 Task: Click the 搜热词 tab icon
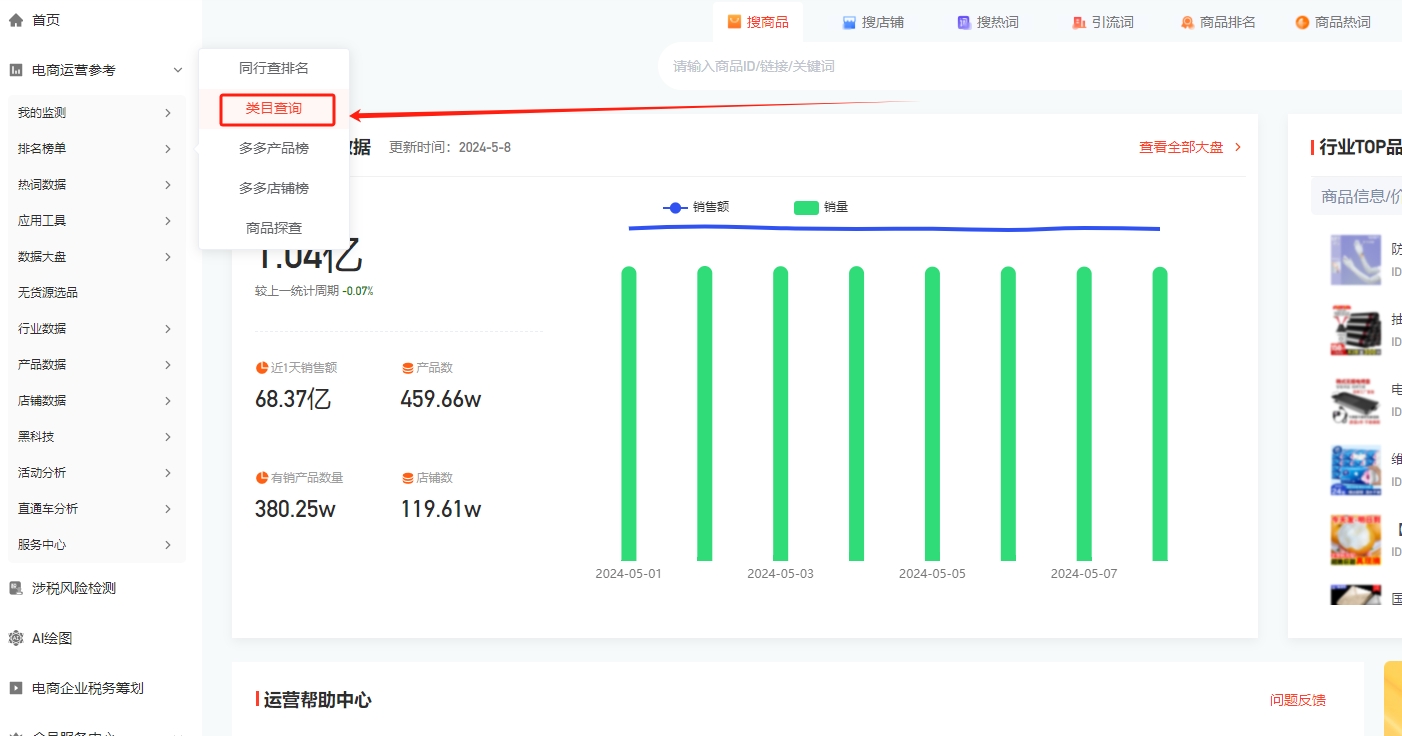(964, 22)
